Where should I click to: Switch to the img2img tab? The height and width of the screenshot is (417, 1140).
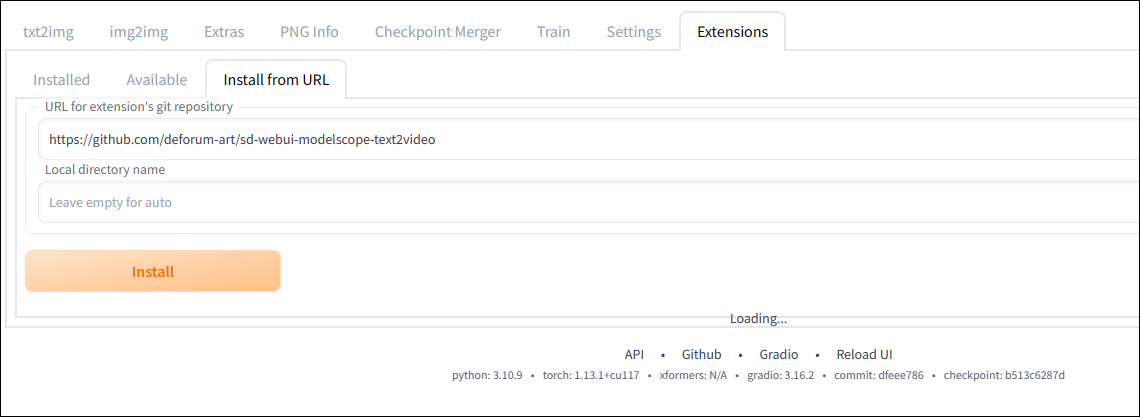(x=139, y=32)
